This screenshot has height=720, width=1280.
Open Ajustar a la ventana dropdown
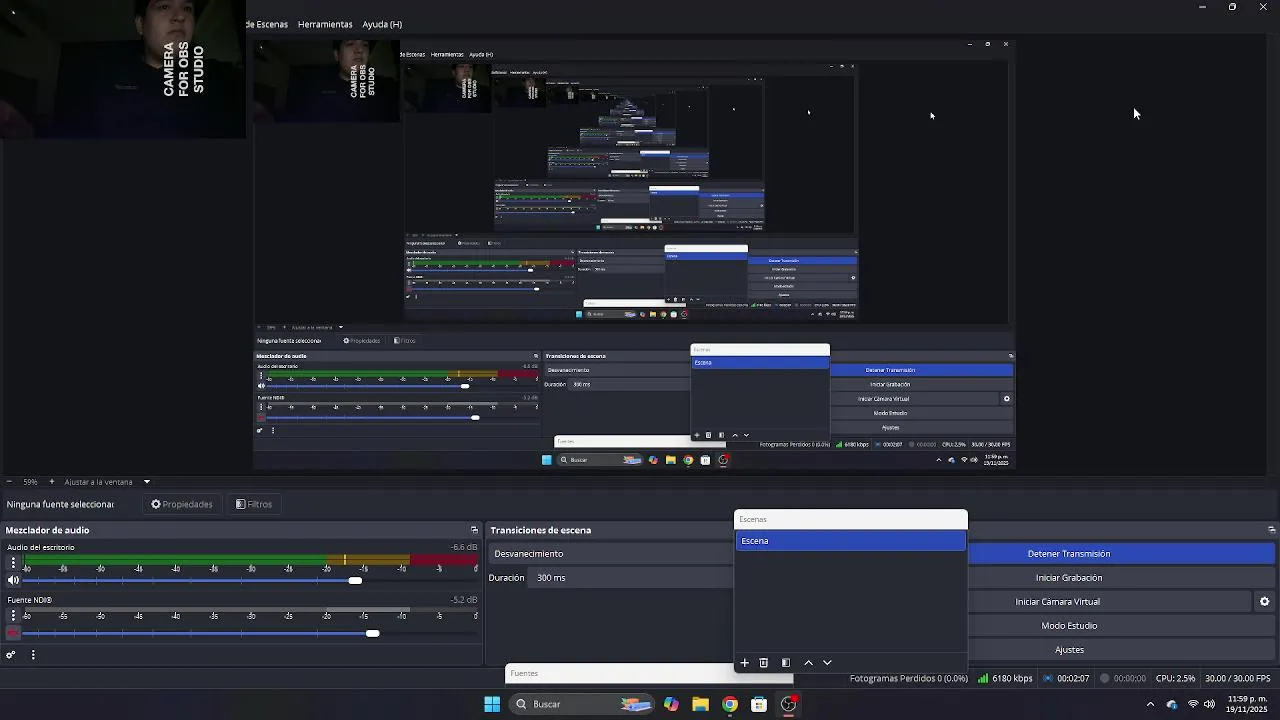[x=146, y=482]
